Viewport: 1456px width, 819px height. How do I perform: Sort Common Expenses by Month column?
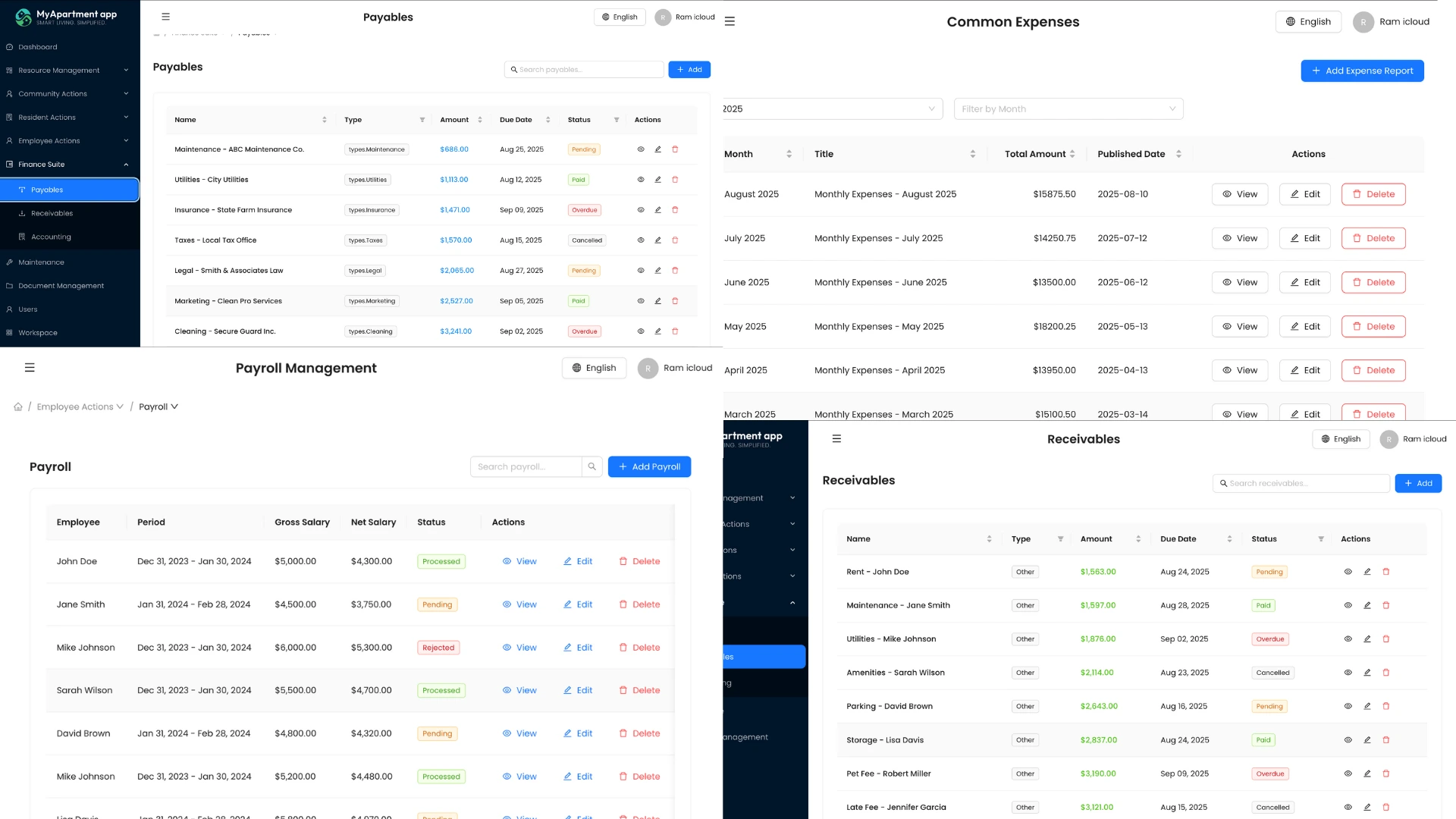click(789, 154)
